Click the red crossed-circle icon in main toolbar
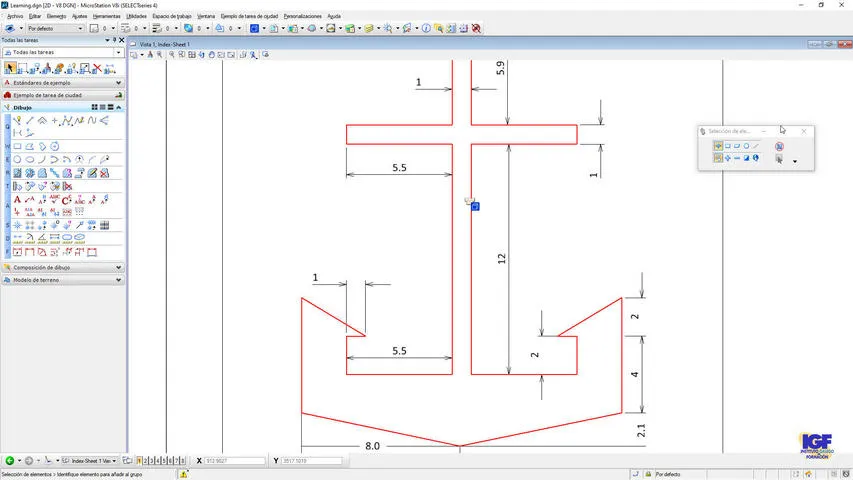This screenshot has width=853, height=480. 477,28
